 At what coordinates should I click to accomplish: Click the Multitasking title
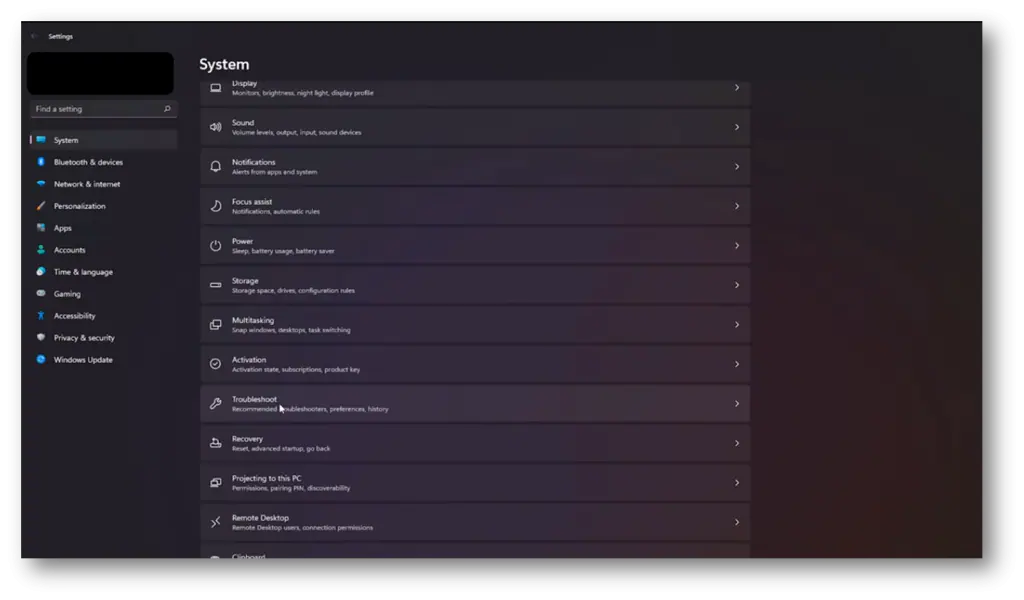[x=253, y=320]
